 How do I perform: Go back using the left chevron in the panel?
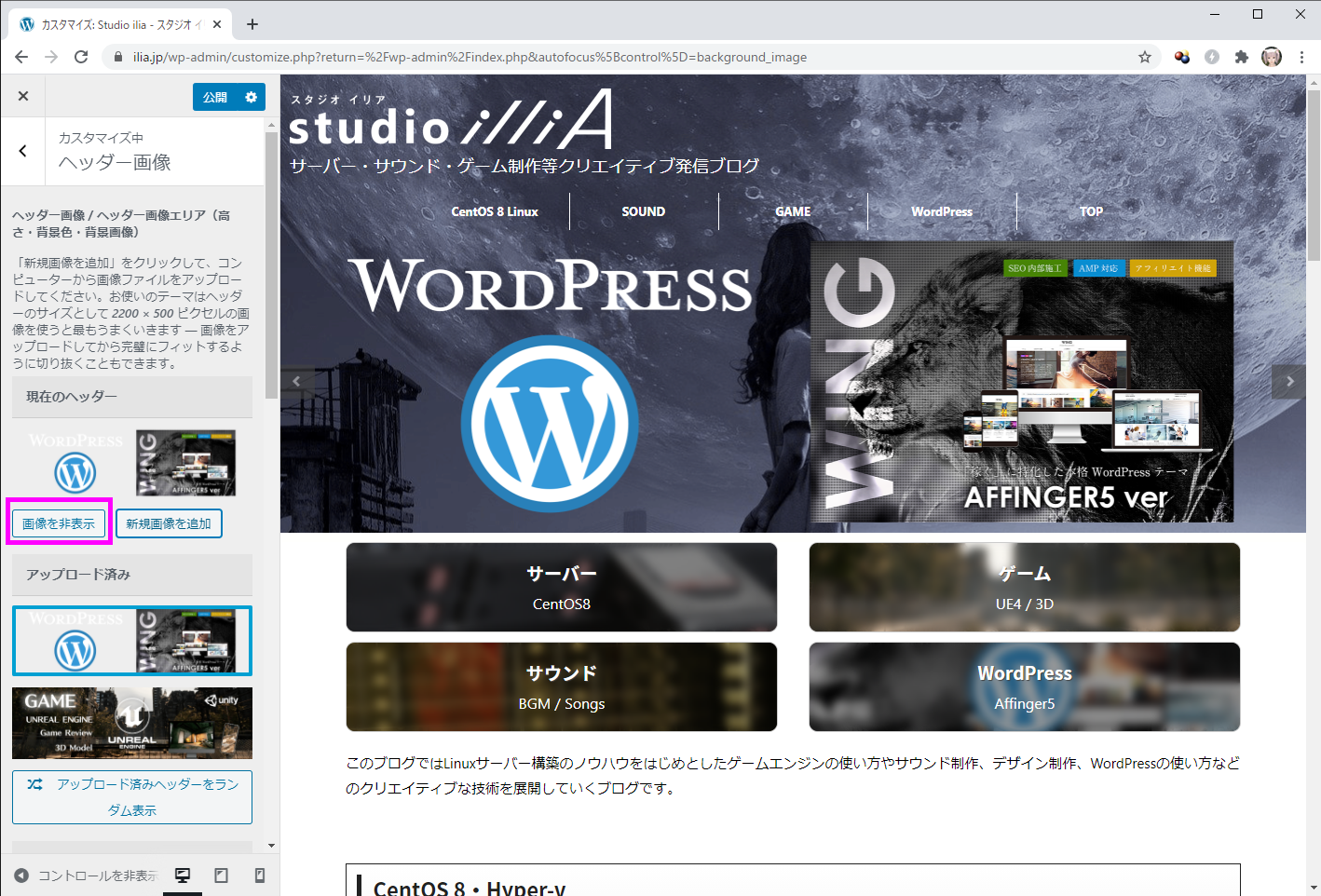23,151
